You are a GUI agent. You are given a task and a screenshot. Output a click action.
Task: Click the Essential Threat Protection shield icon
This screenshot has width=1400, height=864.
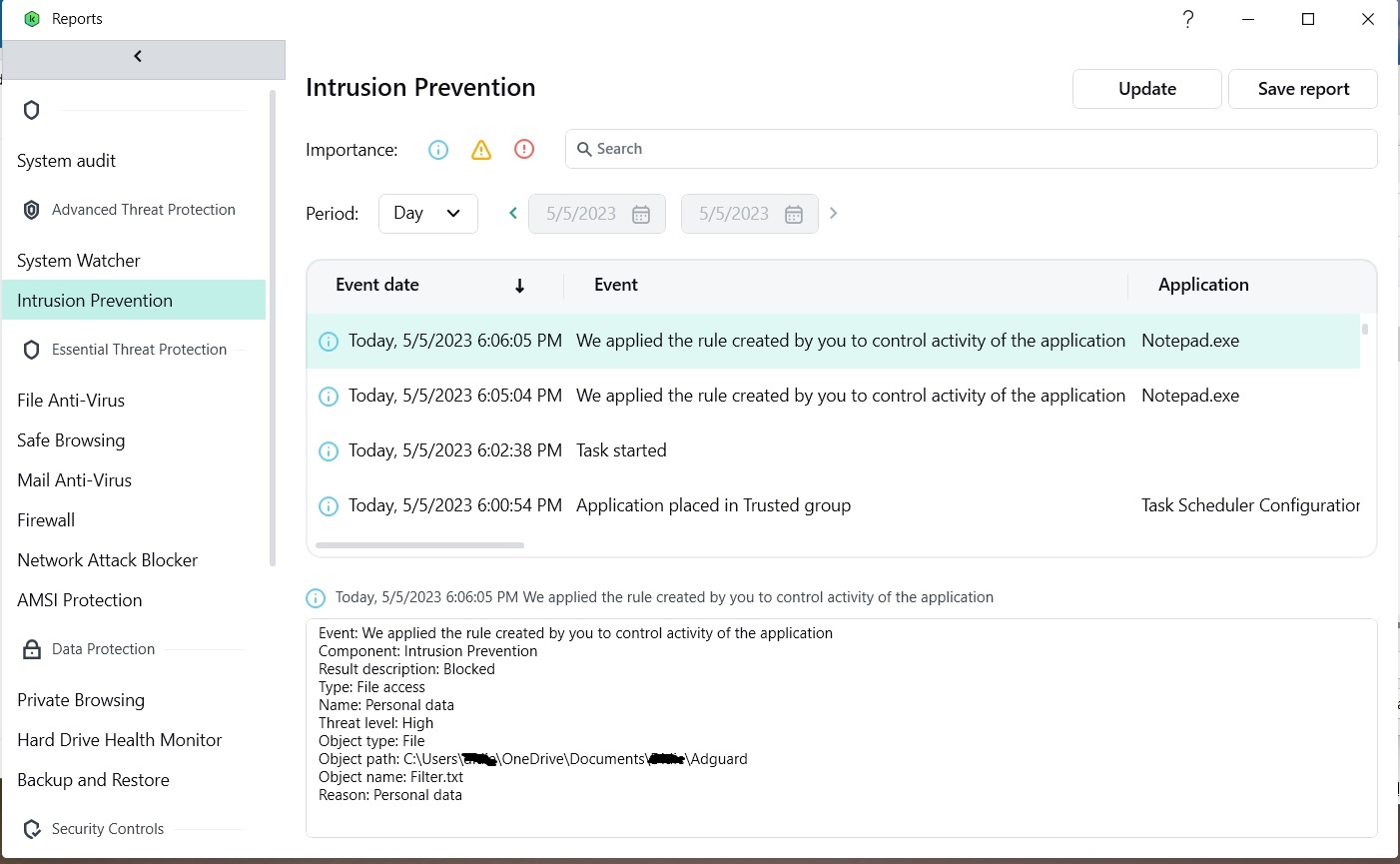coord(31,350)
